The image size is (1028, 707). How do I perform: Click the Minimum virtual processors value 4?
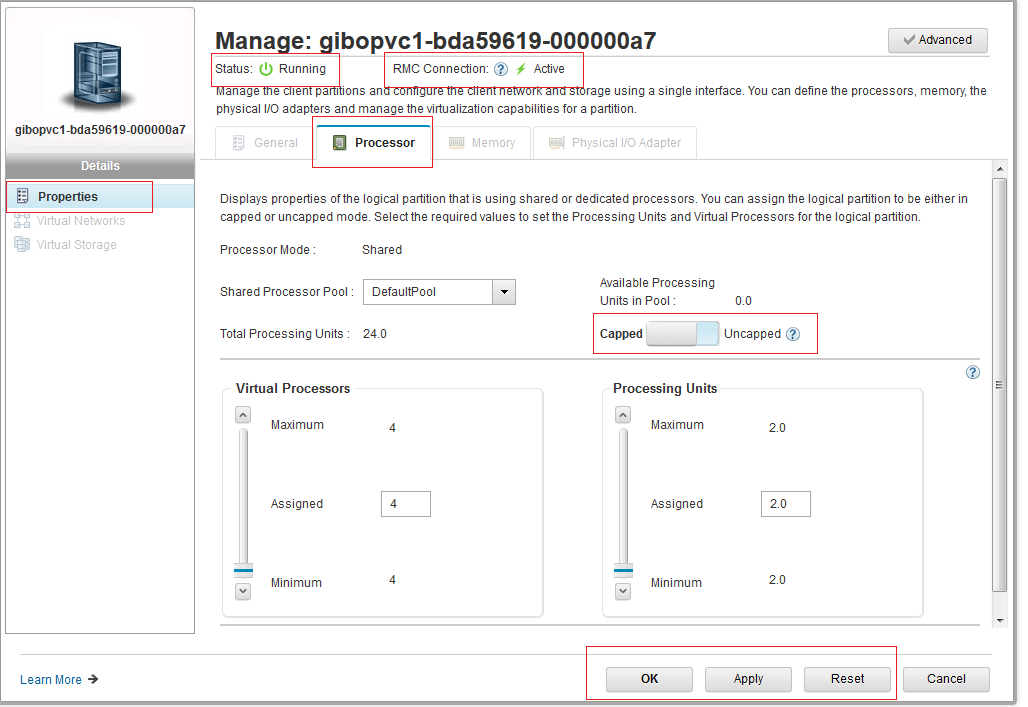(392, 580)
